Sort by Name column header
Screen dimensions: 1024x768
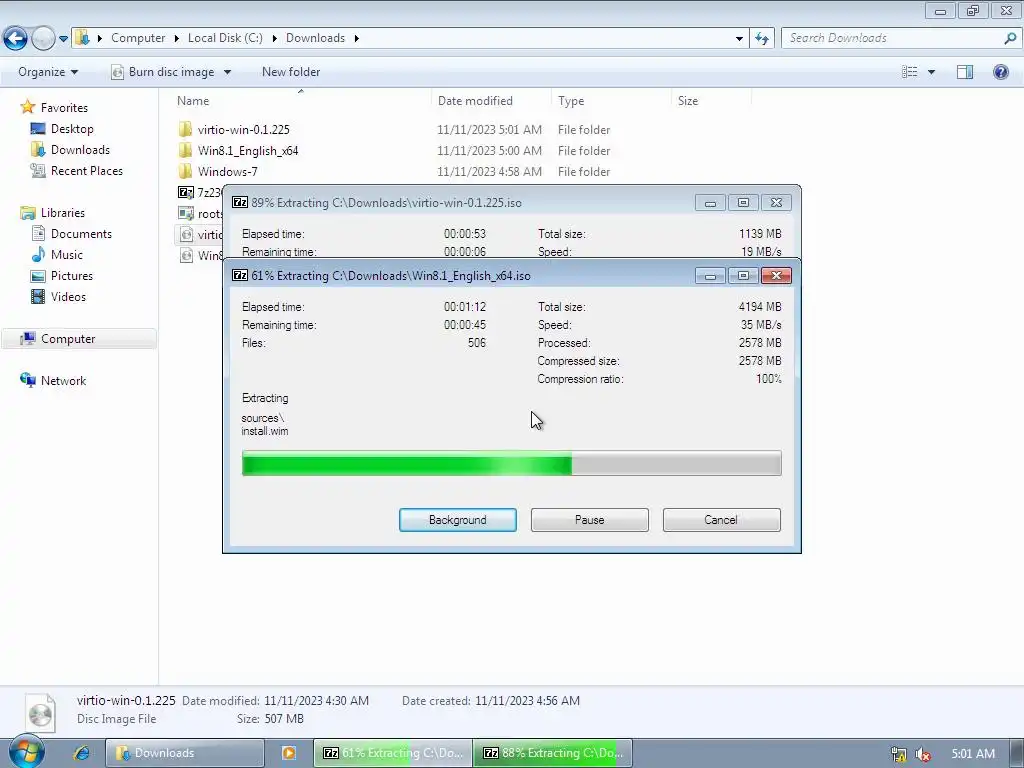pos(193,101)
